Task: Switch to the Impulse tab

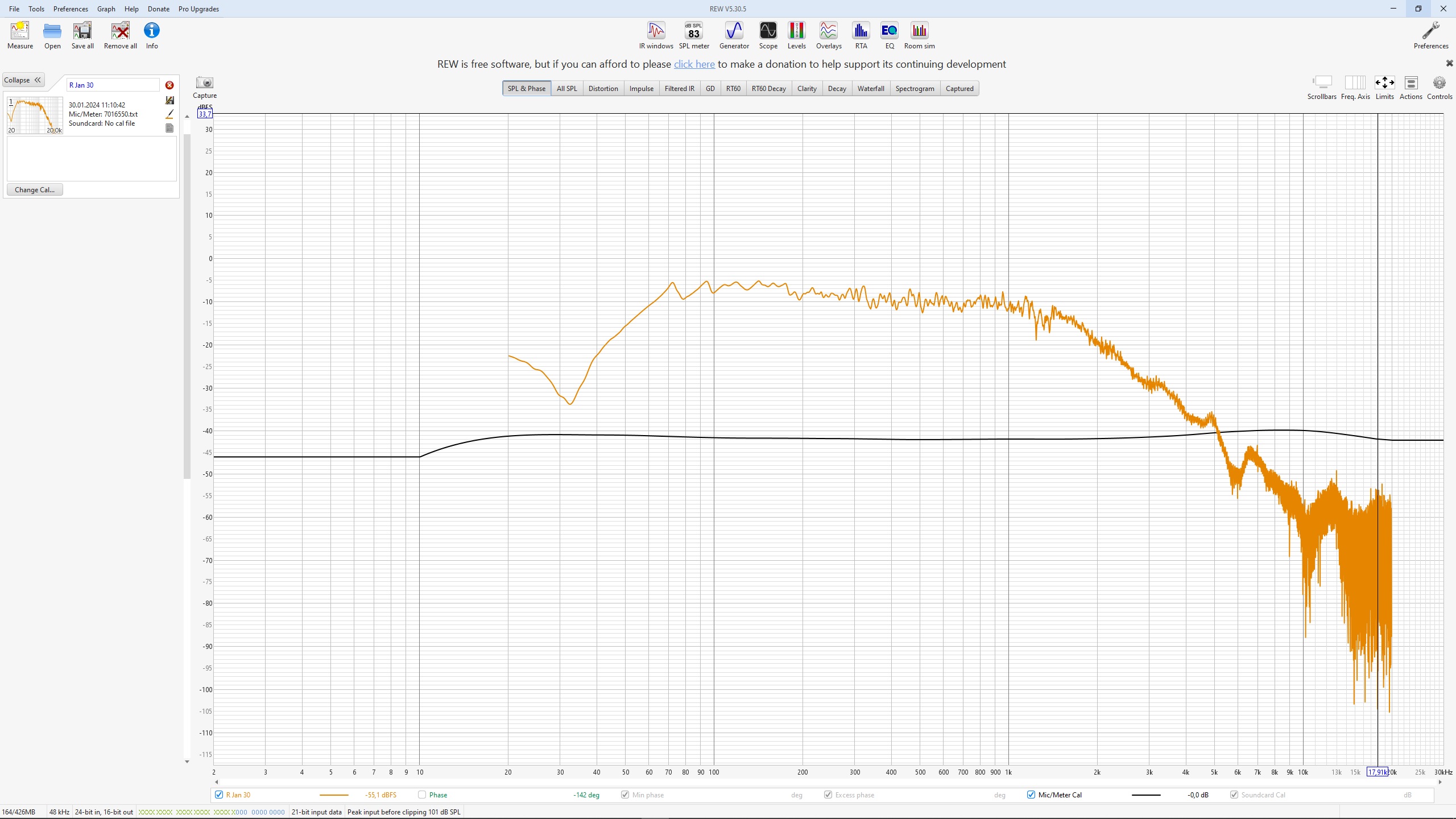Action: click(641, 88)
